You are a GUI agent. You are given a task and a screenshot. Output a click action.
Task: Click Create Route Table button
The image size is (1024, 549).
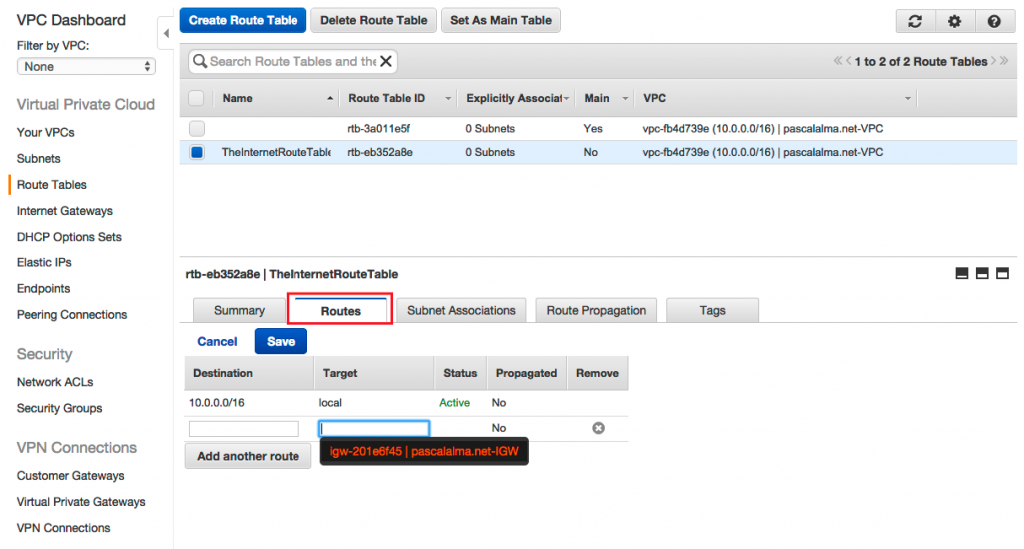click(x=243, y=20)
